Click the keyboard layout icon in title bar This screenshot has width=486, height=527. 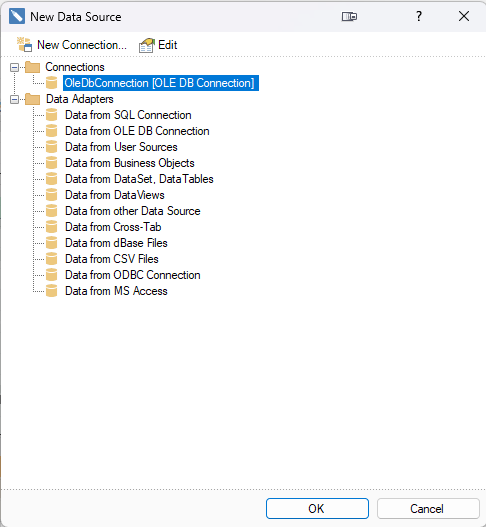point(349,16)
